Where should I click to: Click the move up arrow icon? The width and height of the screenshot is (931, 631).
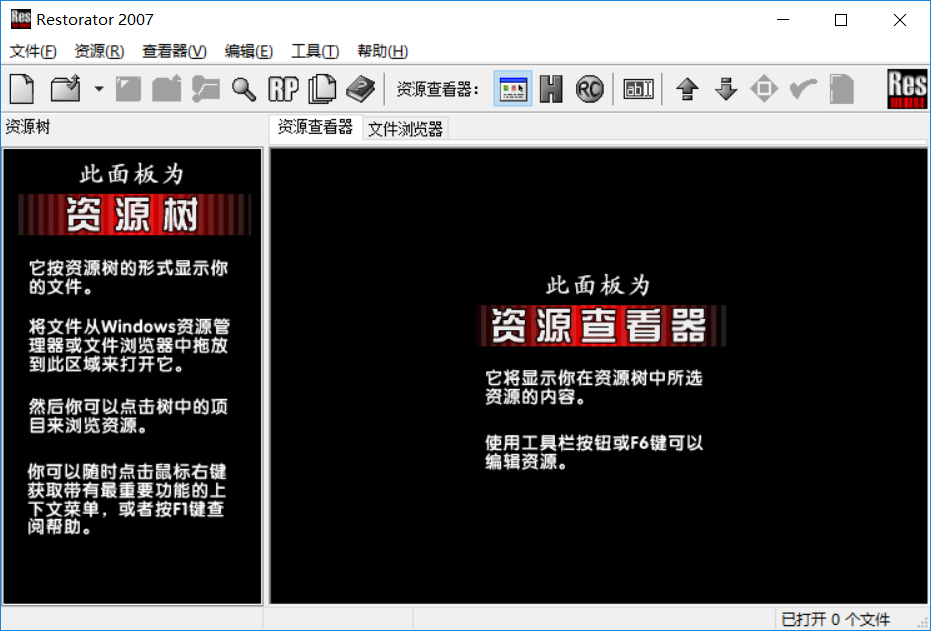pos(687,89)
